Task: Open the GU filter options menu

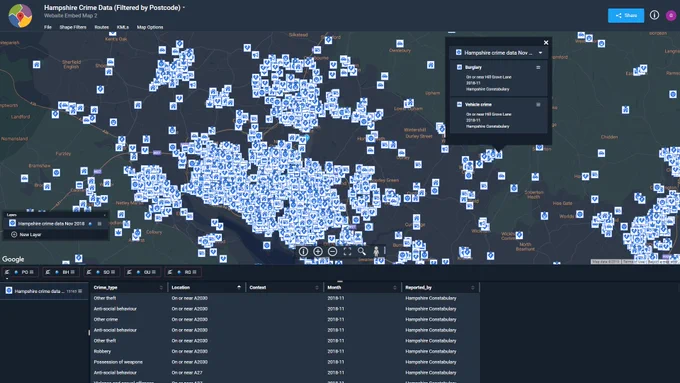Action: tap(154, 272)
